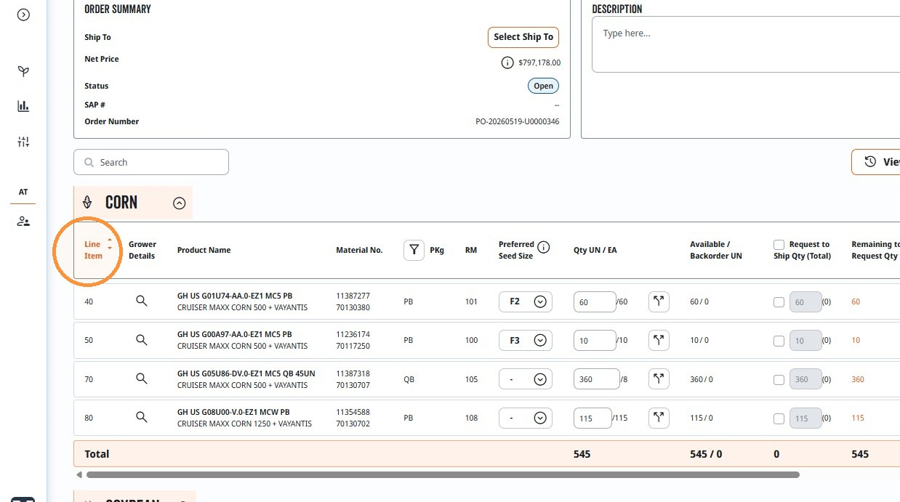This screenshot has width=900, height=502.
Task: Open grower details magnifier for line 40
Action: (x=141, y=301)
